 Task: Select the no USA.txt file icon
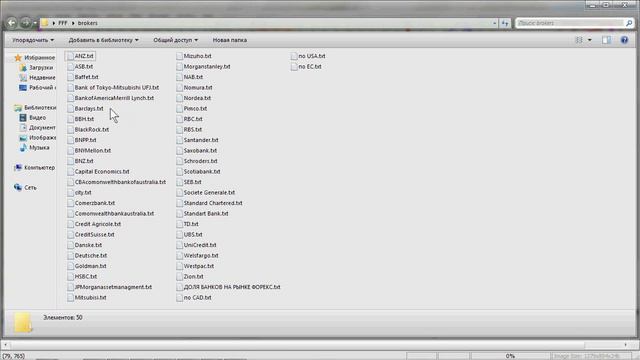point(294,56)
